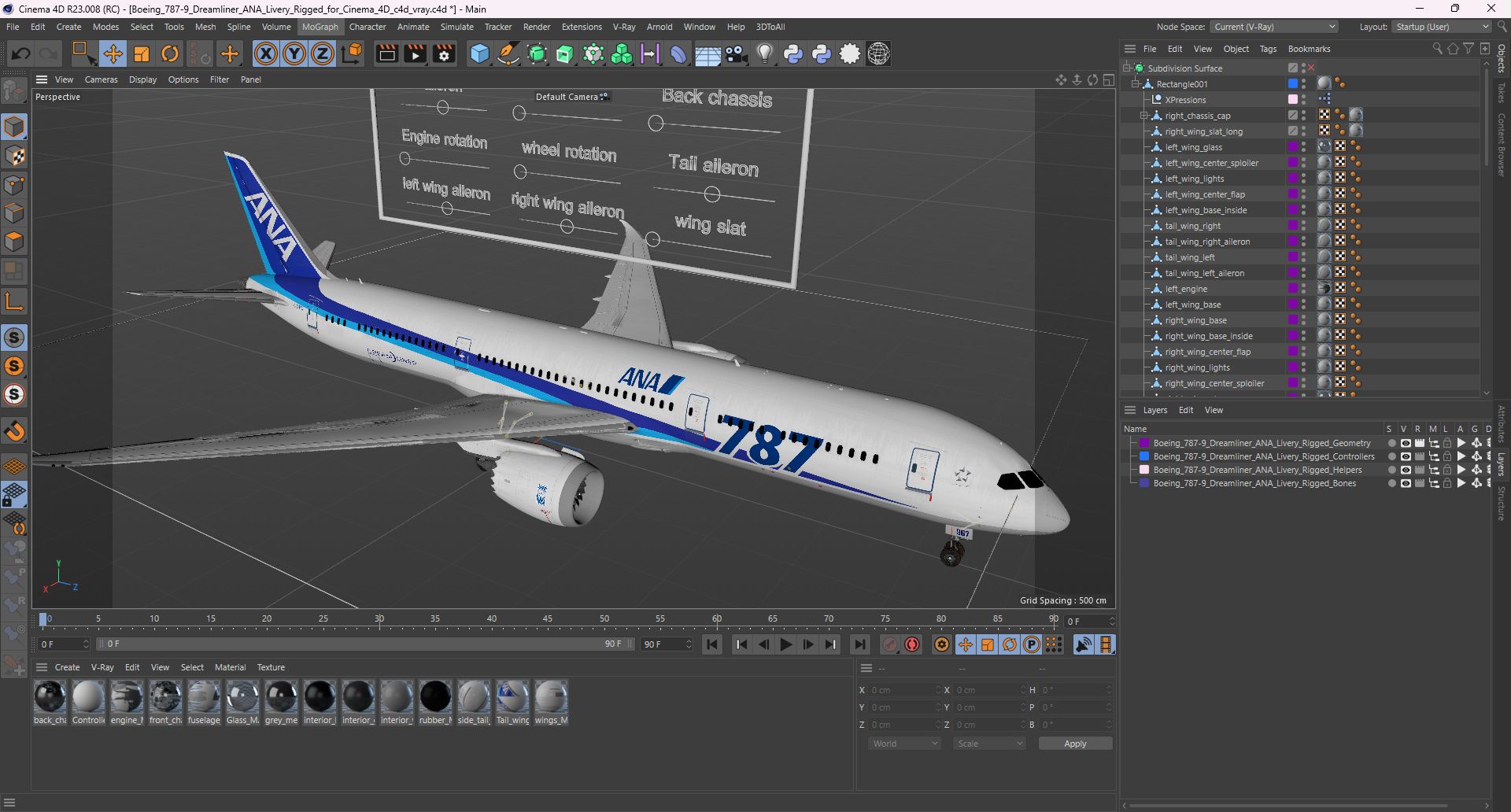Image resolution: width=1511 pixels, height=812 pixels.
Task: Click Render View clapperboard icon
Action: (386, 54)
